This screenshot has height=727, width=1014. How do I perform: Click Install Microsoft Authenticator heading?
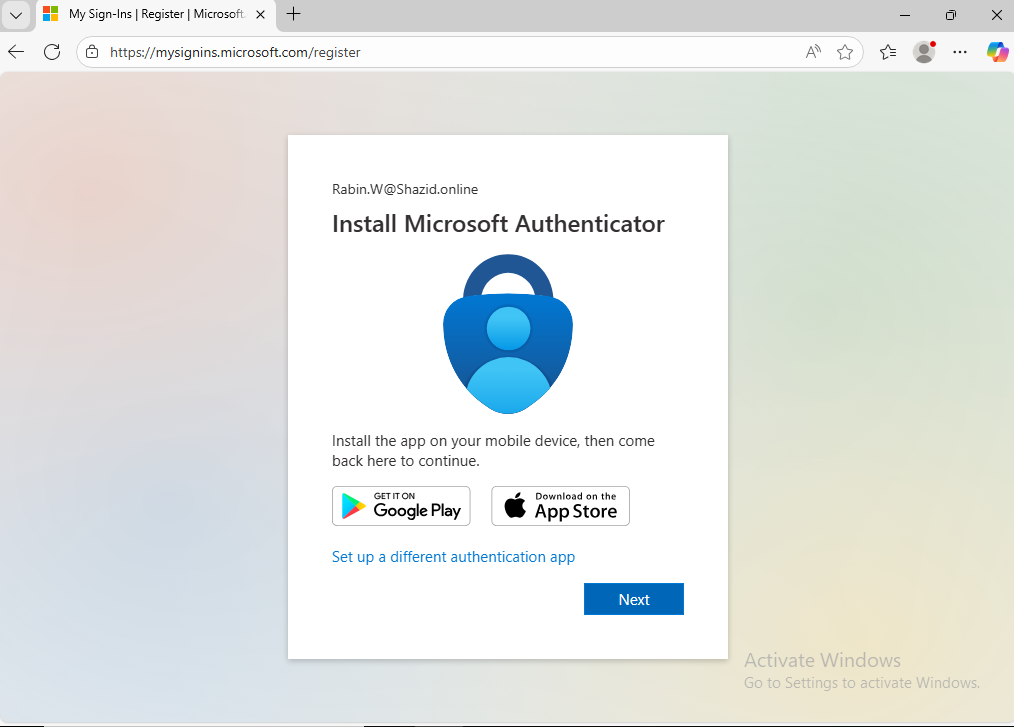[x=498, y=224]
